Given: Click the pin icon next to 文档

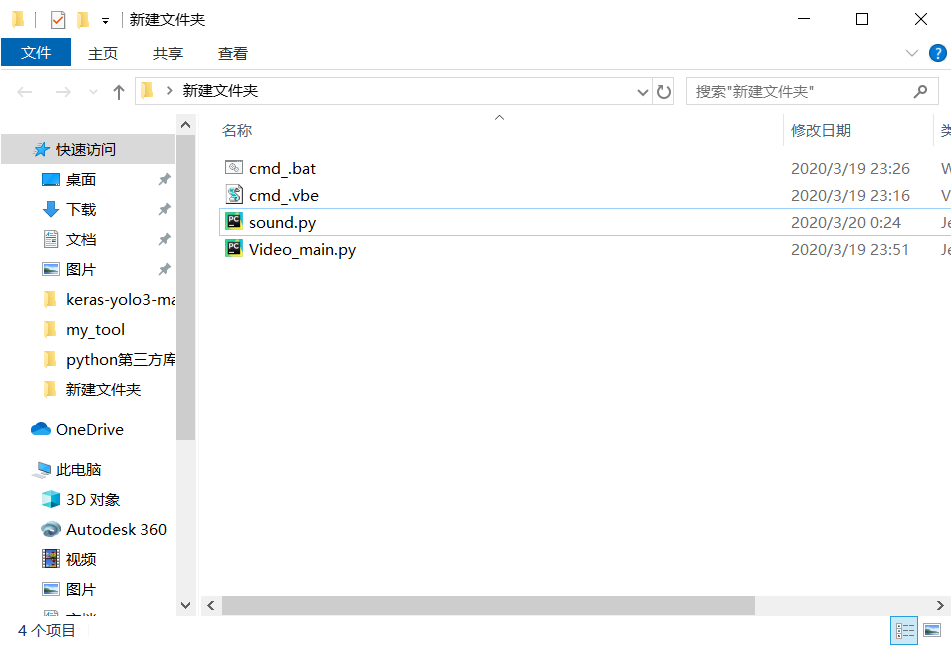Looking at the screenshot, I should point(165,239).
